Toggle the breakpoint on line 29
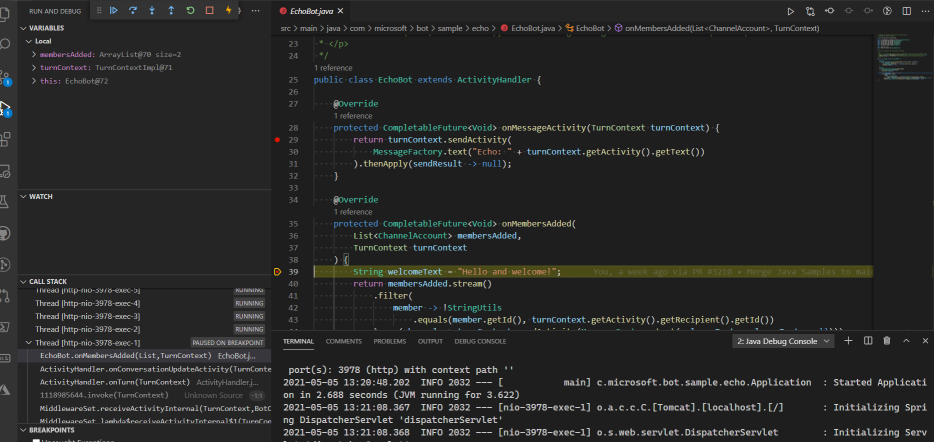The height and width of the screenshot is (442, 934). tap(276, 140)
